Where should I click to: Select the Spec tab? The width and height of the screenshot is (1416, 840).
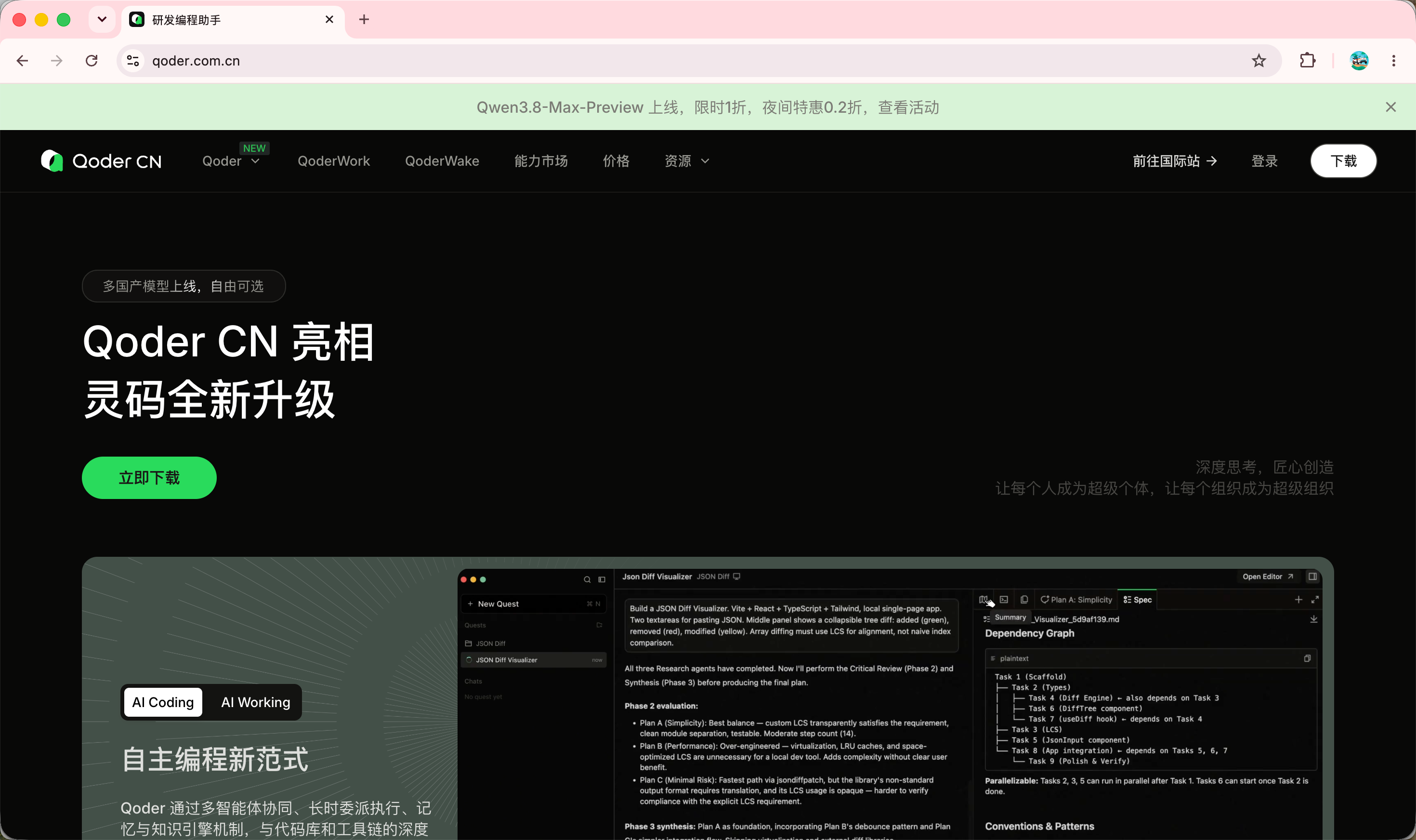[x=1138, y=600]
